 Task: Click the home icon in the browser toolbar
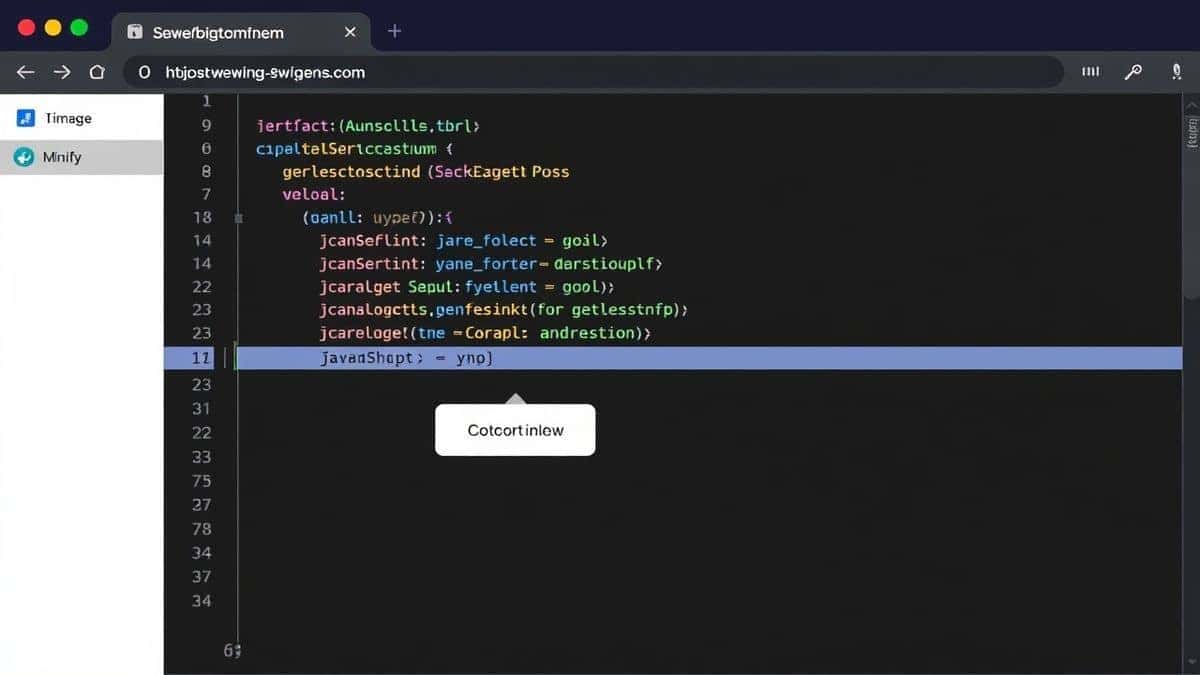[x=96, y=71]
